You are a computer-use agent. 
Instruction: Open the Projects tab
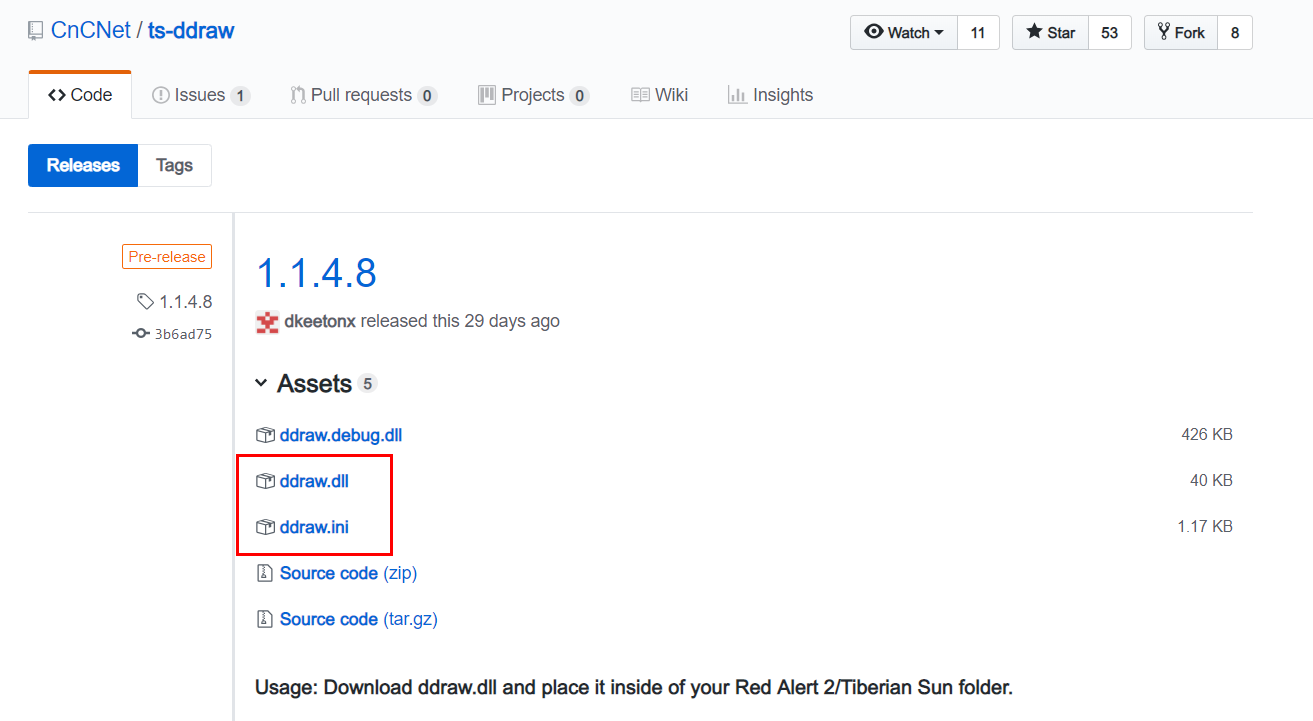[533, 95]
